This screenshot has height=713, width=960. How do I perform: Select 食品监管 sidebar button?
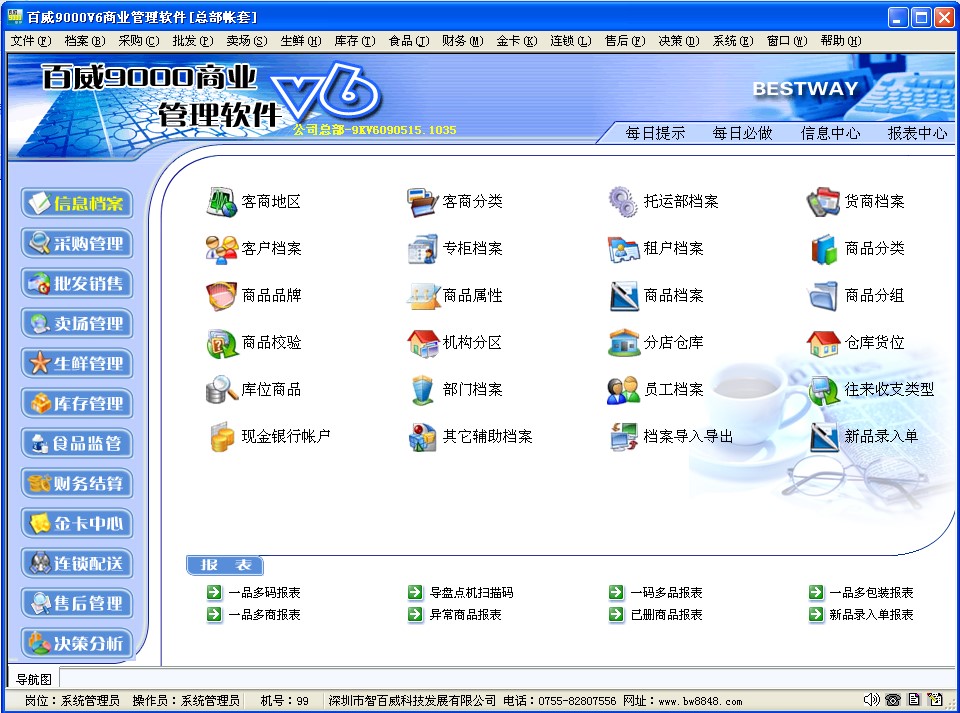click(77, 443)
